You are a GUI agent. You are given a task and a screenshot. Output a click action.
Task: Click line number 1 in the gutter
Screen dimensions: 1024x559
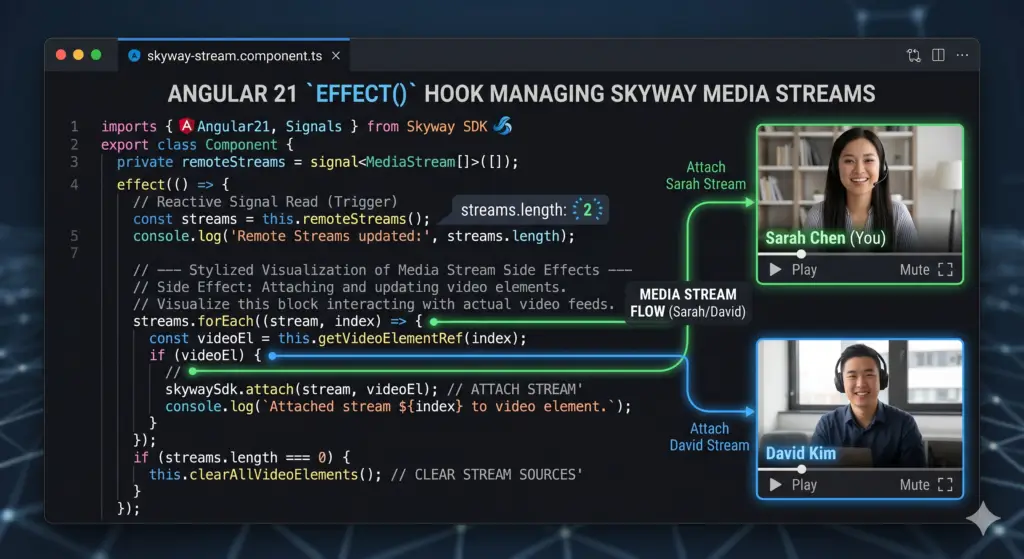point(74,126)
